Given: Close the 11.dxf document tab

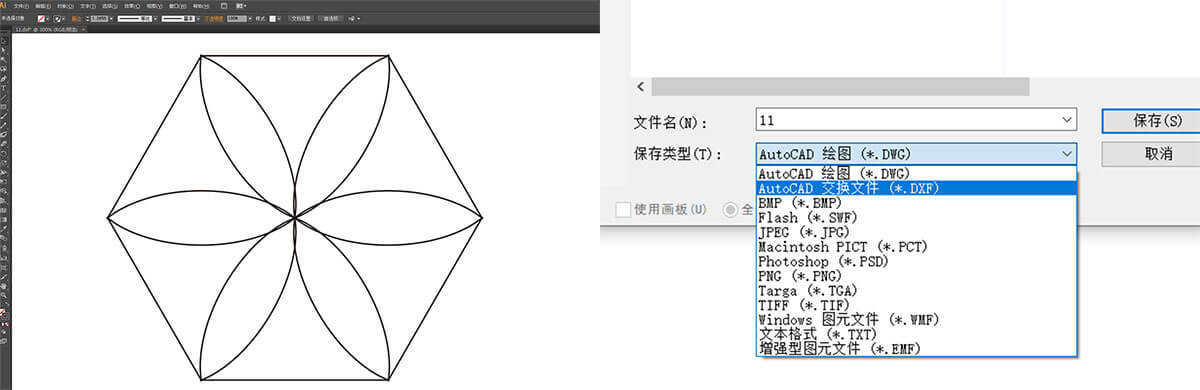Looking at the screenshot, I should (x=84, y=29).
